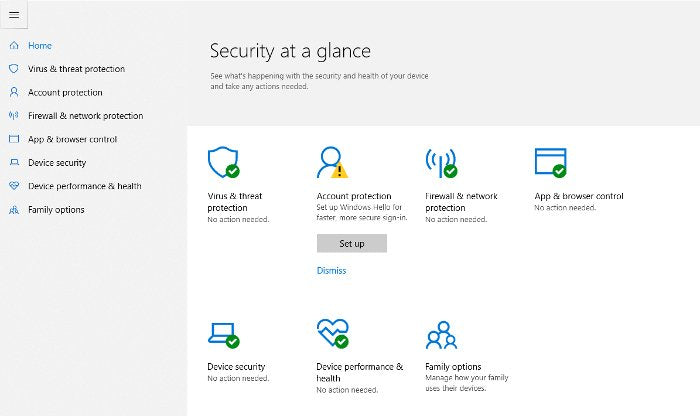Open the hamburger navigation menu
This screenshot has width=700, height=416.
tap(14, 15)
